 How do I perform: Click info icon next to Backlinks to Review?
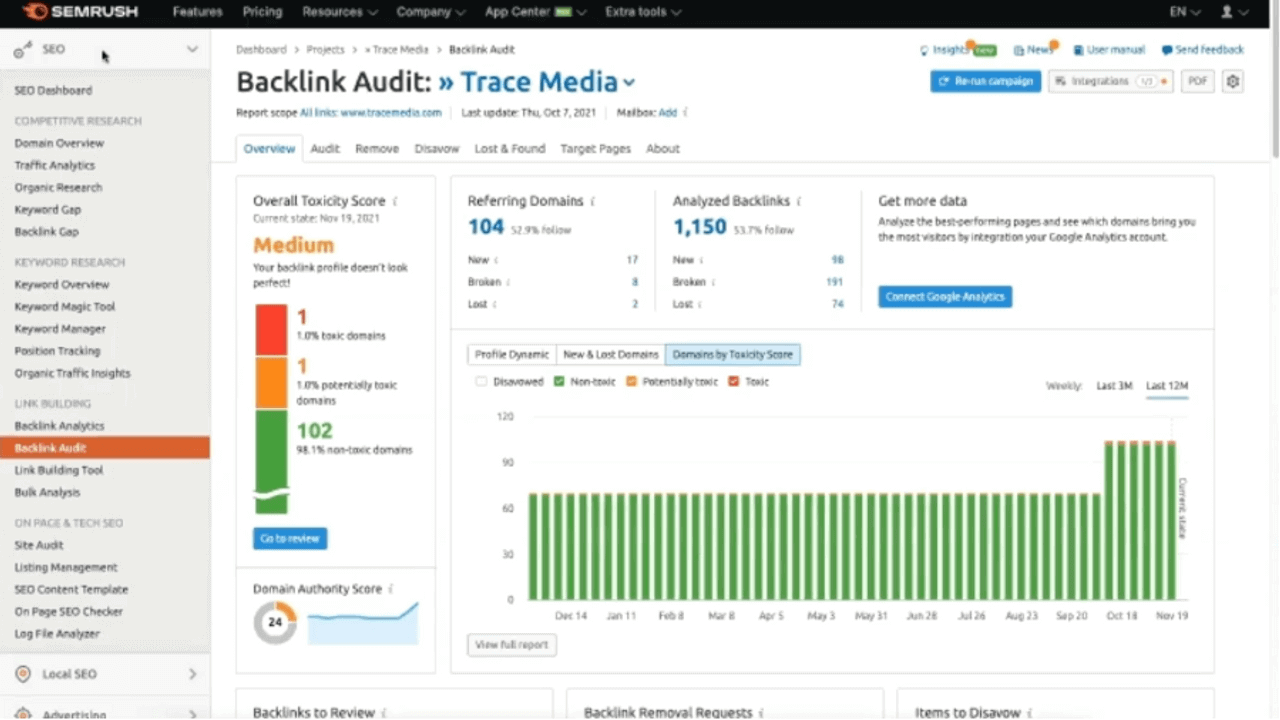[x=384, y=713]
